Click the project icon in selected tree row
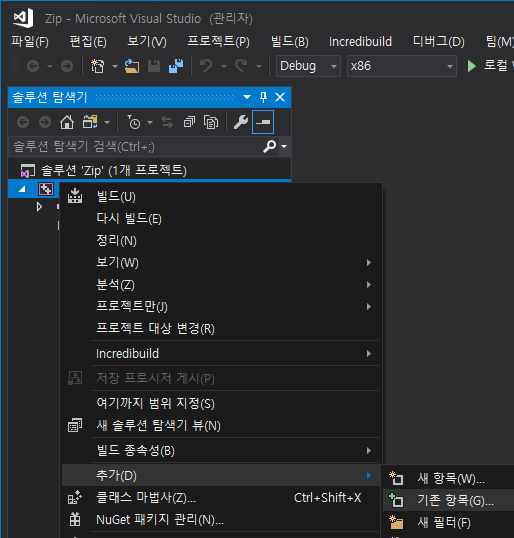Screen dimensions: 514x538 pos(46,189)
